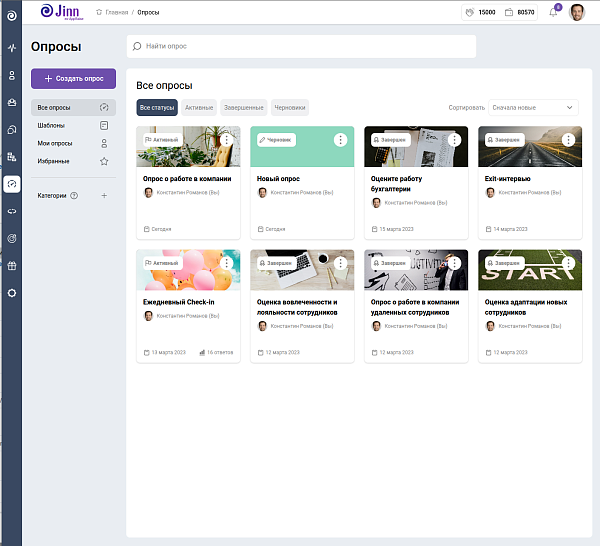Open the activity pulse sidebar icon
This screenshot has width=600, height=546.
click(12, 48)
